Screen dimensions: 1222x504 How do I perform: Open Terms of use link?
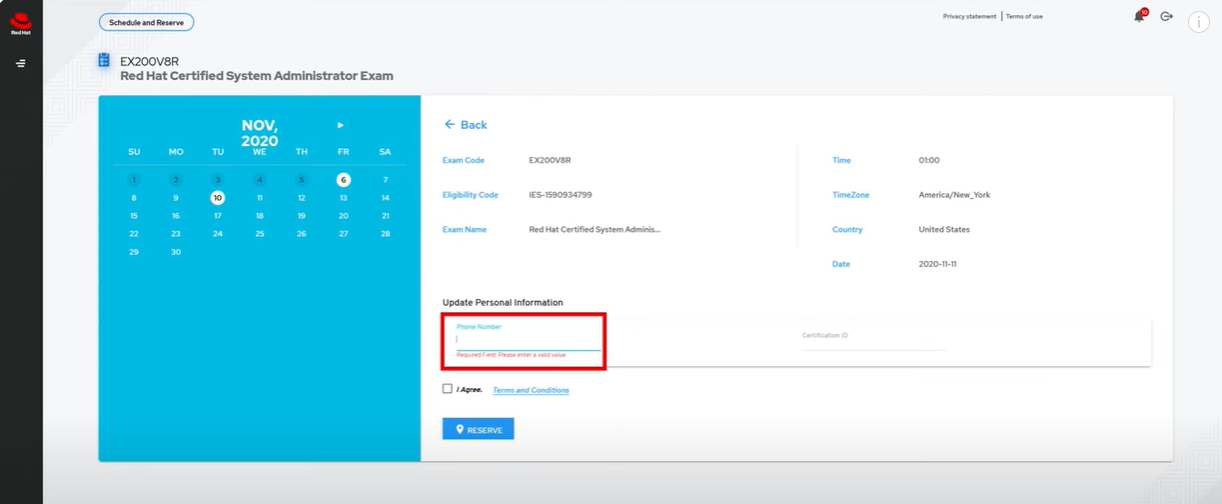pos(1024,16)
